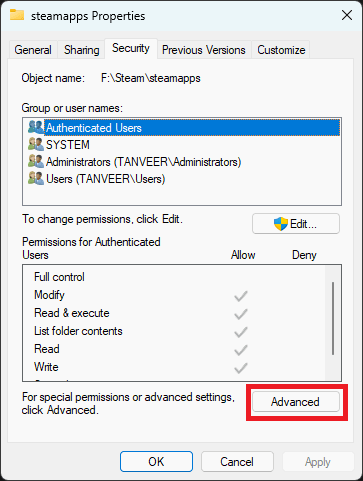This screenshot has width=363, height=481.
Task: Click the shield icon on Edit button
Action: [x=281, y=224]
